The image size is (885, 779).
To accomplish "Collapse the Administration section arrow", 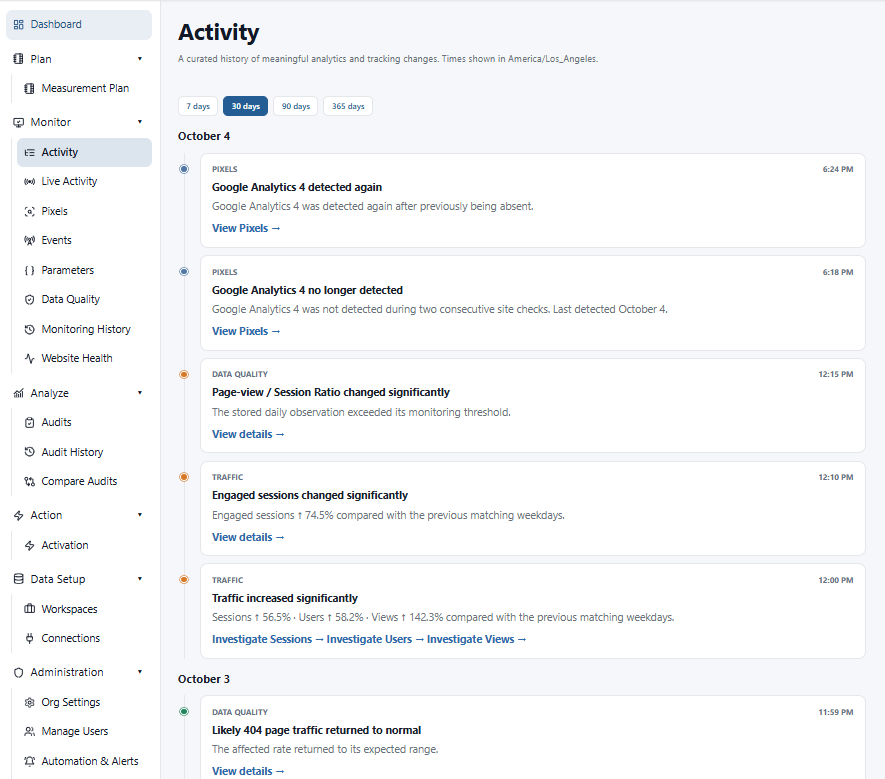I will coord(140,672).
